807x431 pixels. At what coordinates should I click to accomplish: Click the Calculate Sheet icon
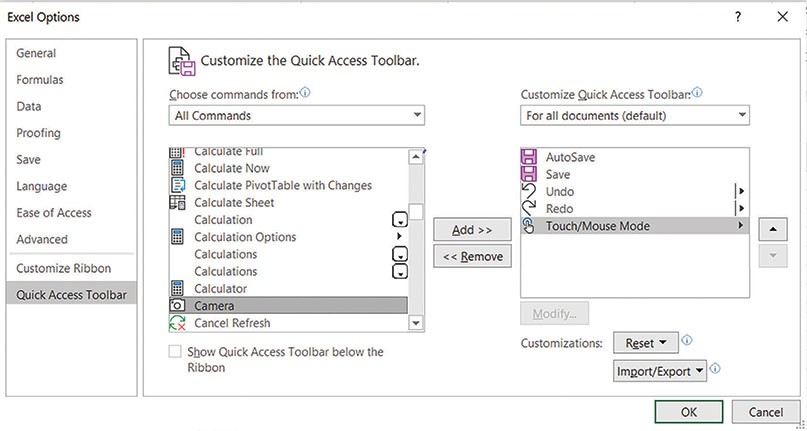pos(178,202)
